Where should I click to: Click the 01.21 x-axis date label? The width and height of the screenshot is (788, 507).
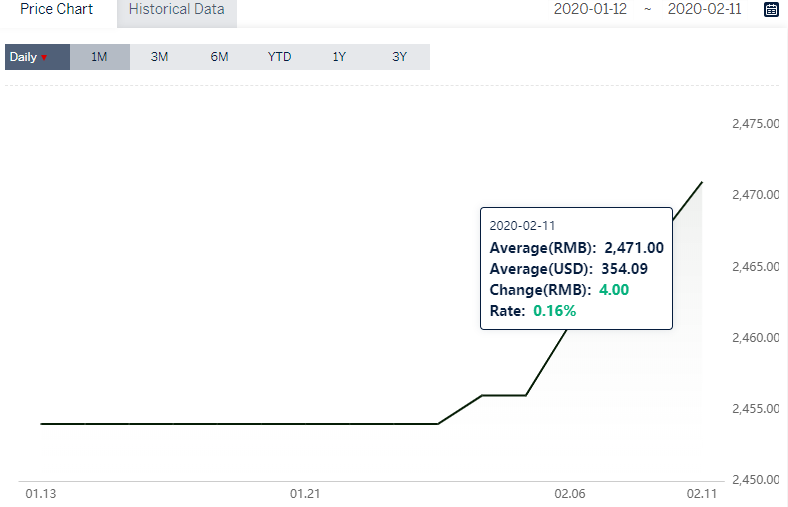point(305,493)
